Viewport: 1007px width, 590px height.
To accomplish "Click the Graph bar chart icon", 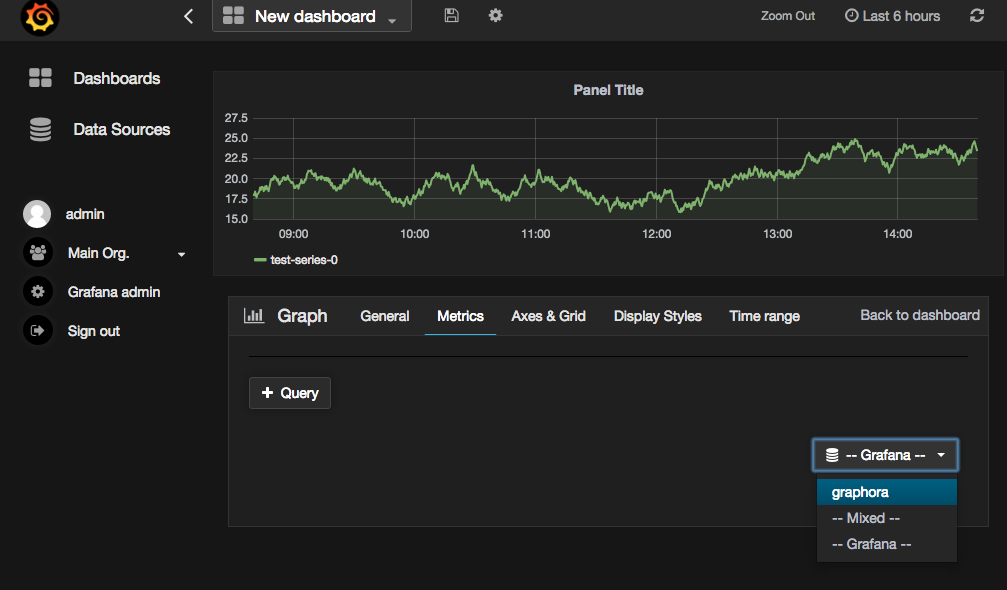I will [x=254, y=315].
